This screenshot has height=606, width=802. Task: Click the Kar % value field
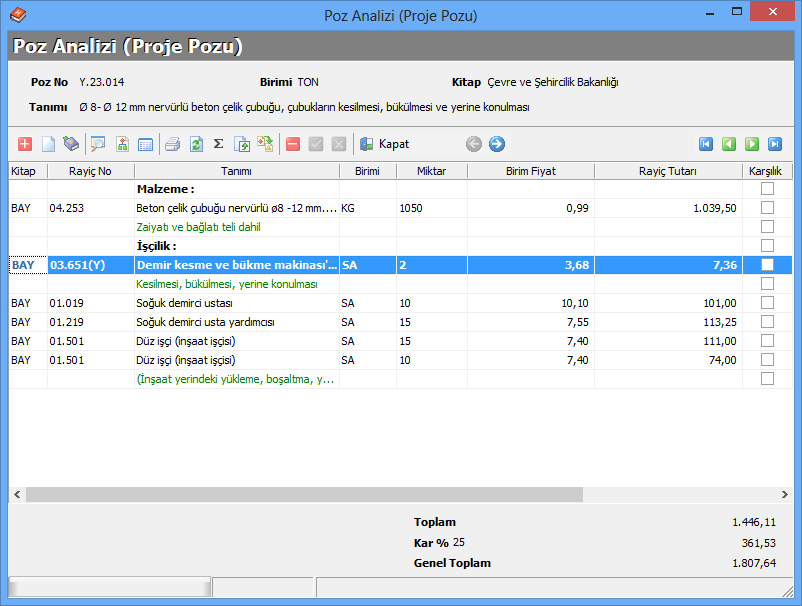(x=460, y=542)
